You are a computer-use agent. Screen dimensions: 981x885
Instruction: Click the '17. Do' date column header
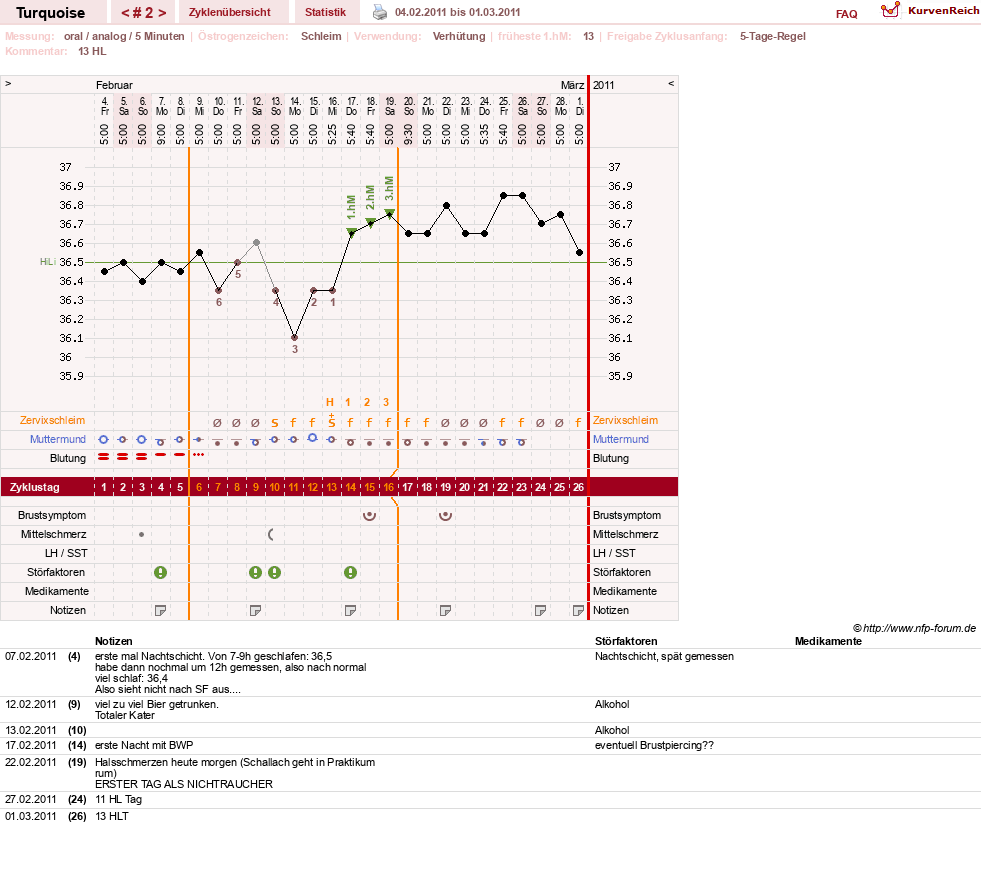tap(352, 106)
